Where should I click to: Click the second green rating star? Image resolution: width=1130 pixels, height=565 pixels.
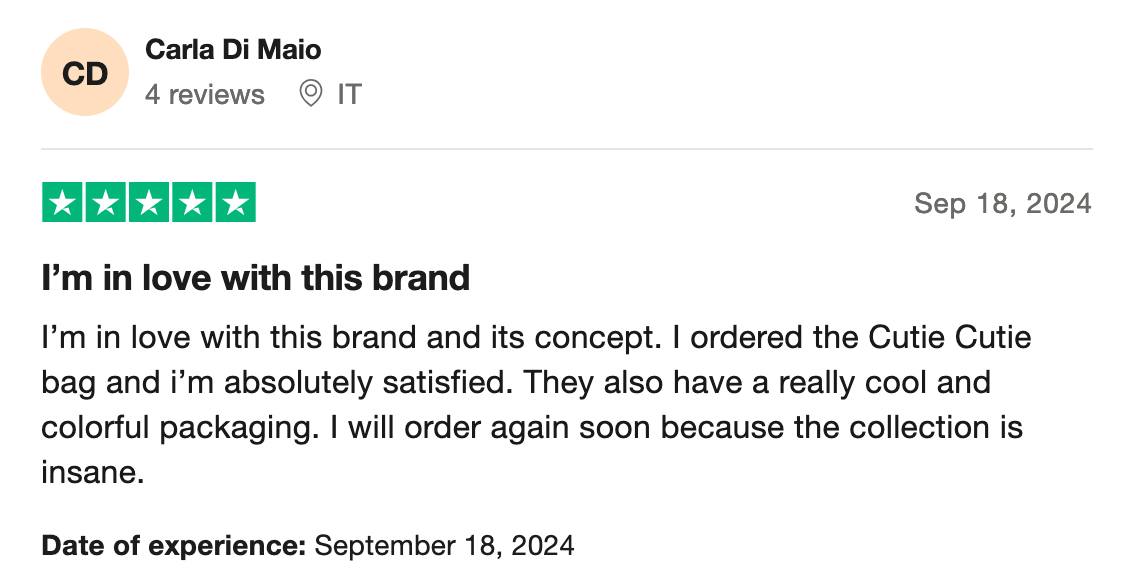pos(106,203)
